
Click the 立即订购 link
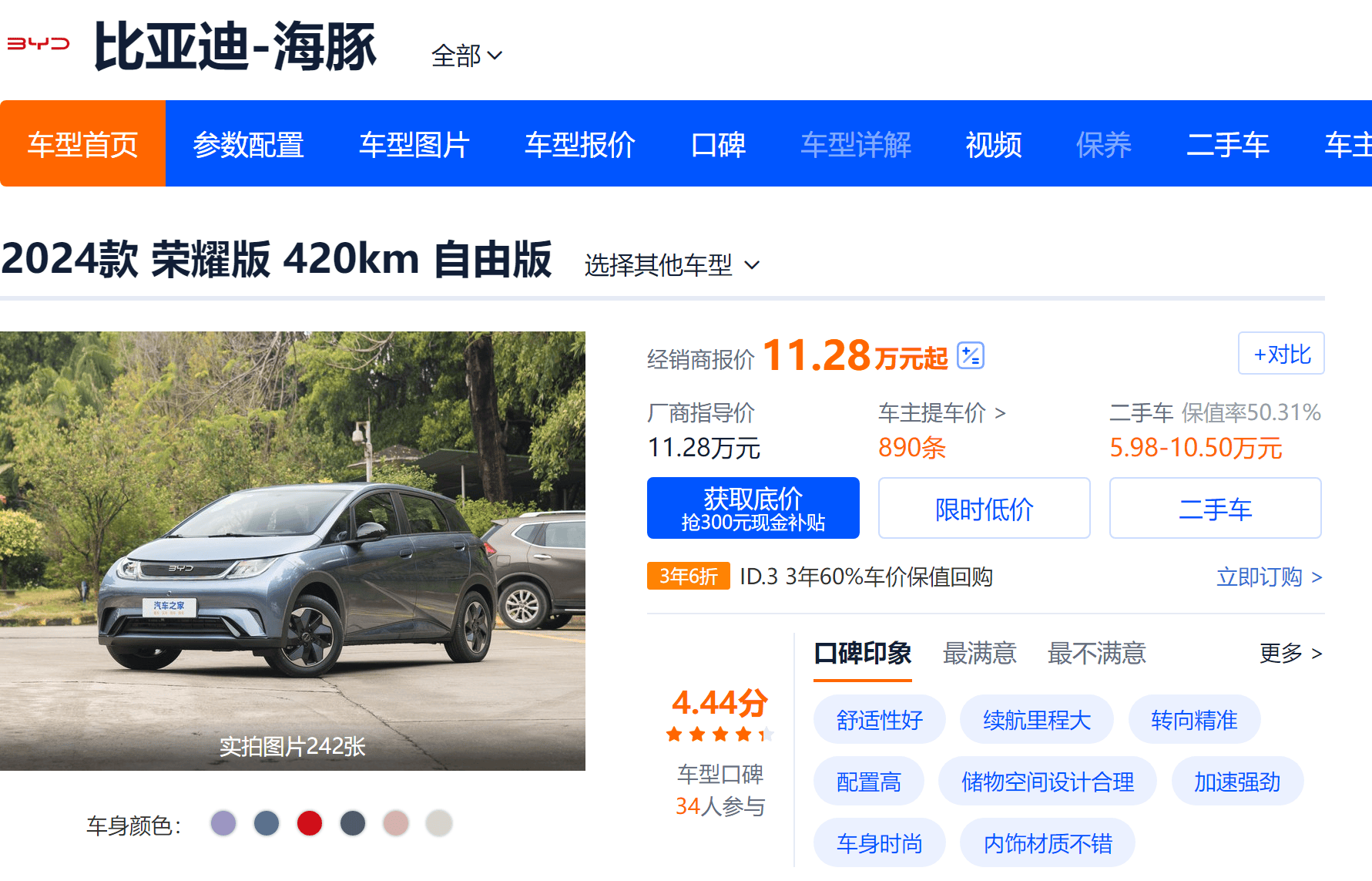pos(1269,577)
